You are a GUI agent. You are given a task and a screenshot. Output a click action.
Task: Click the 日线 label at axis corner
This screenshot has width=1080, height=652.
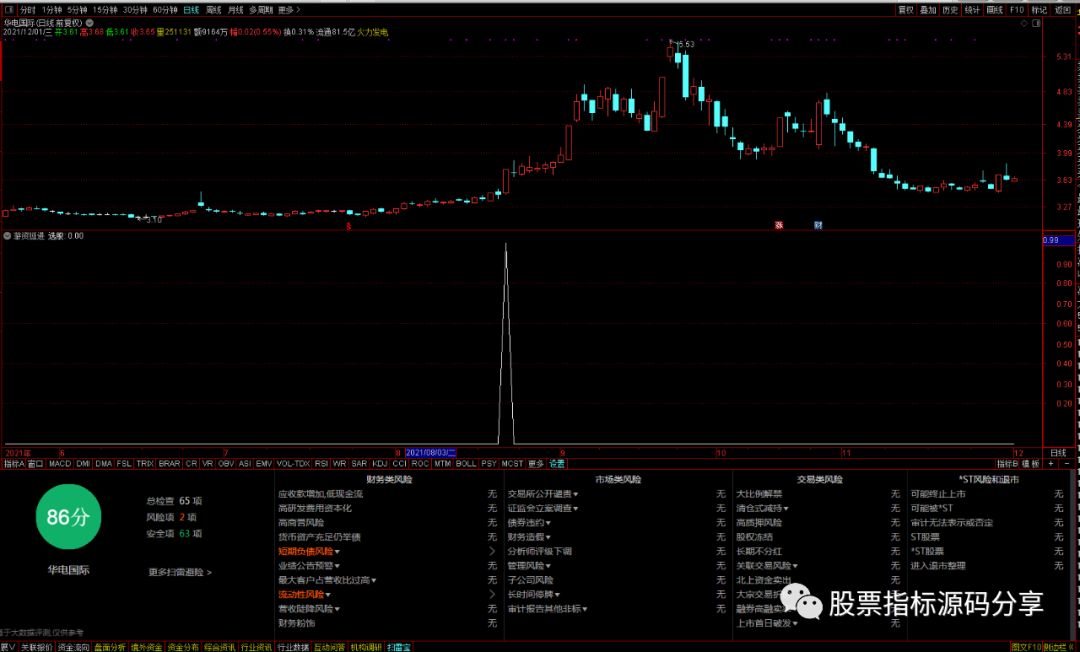[1058, 453]
